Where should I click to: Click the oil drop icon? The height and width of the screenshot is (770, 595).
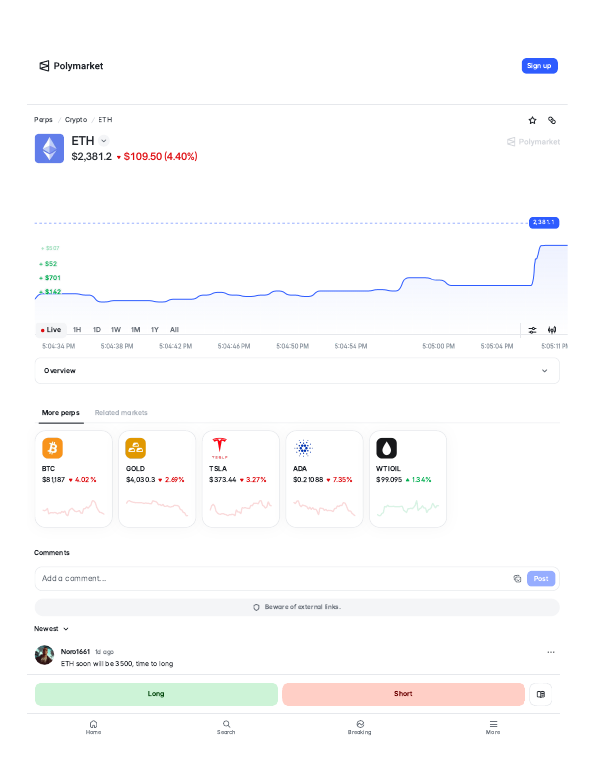click(386, 448)
